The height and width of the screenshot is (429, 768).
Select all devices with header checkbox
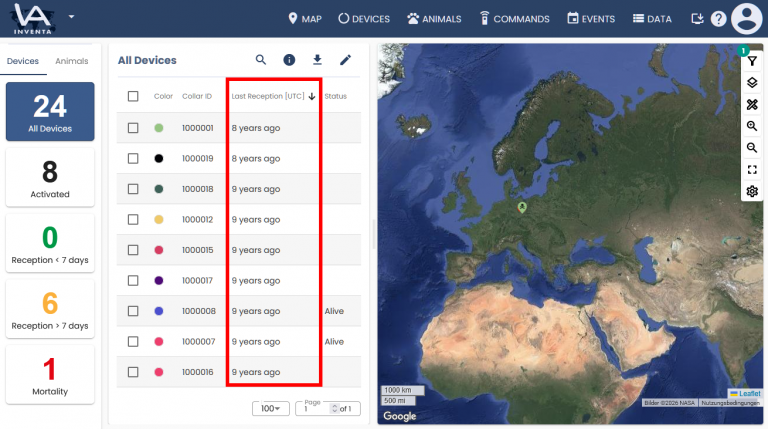click(x=133, y=96)
